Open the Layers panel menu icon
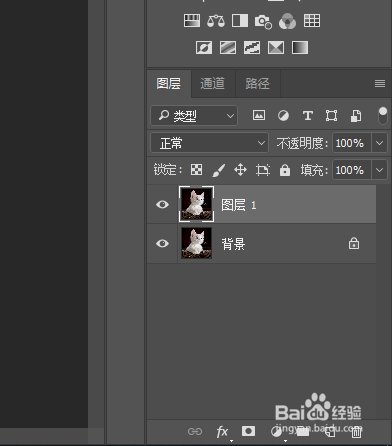392x446 pixels. pos(380,83)
